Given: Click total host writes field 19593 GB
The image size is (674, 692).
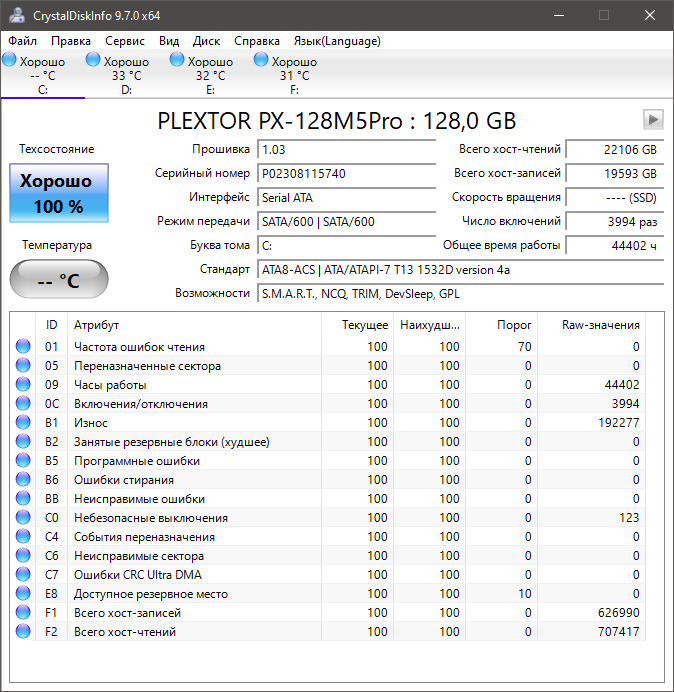Looking at the screenshot, I should [x=615, y=173].
